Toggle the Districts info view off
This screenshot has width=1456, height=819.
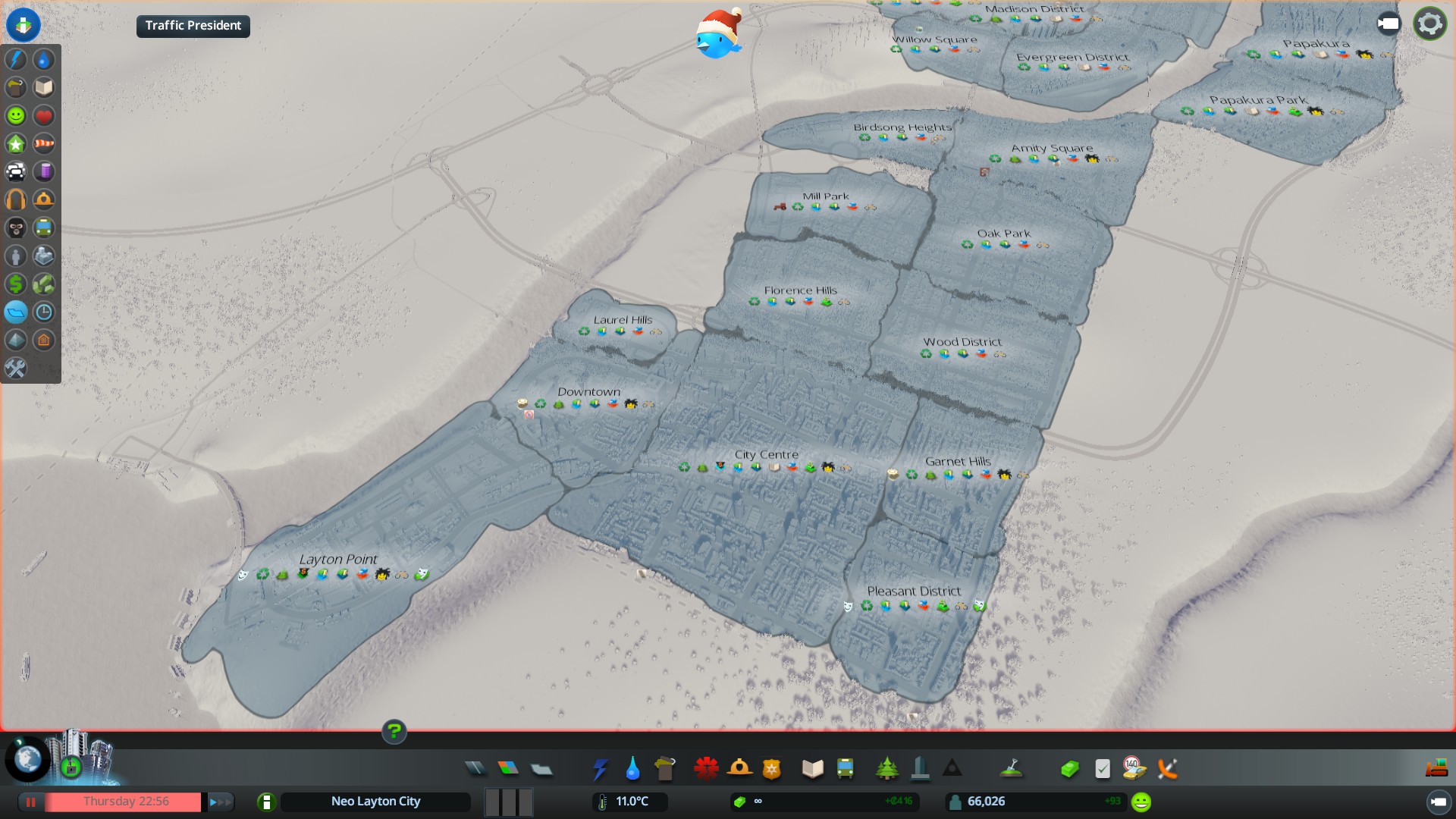click(16, 312)
